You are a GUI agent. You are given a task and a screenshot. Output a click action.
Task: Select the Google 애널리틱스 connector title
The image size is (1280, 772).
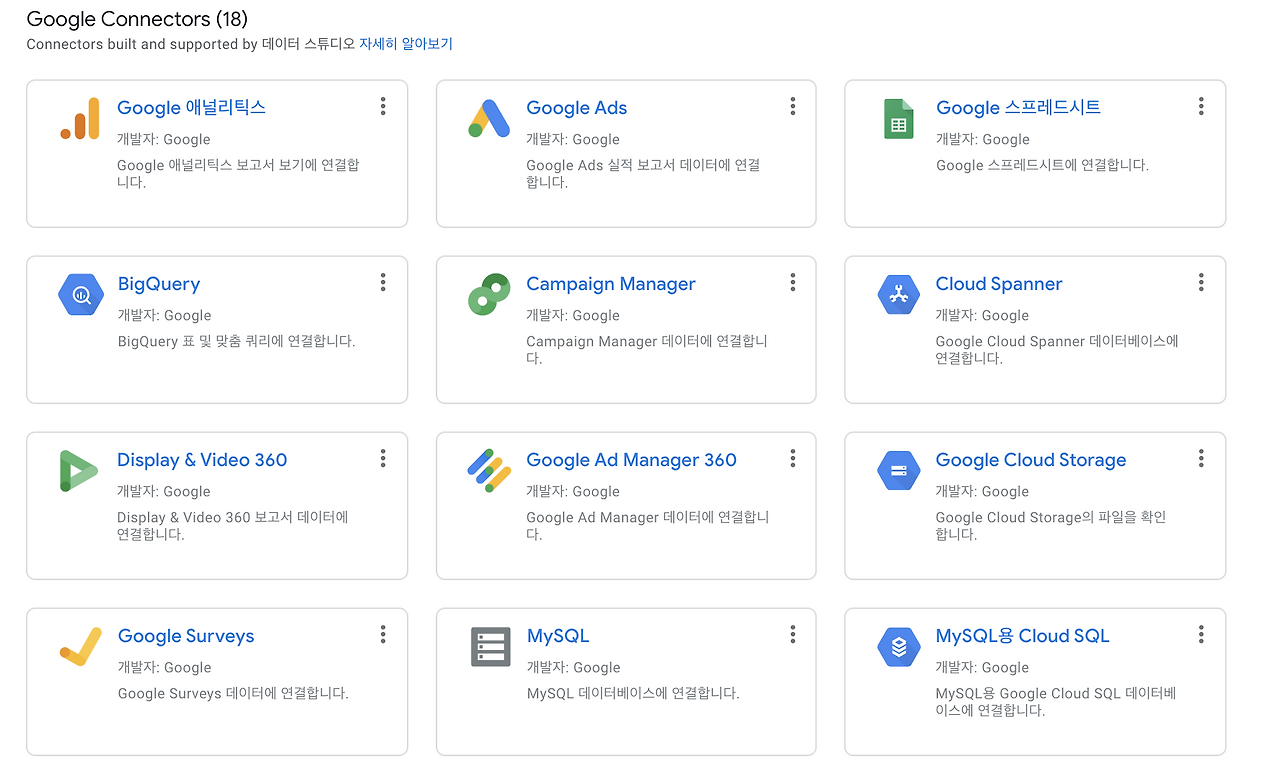click(x=192, y=108)
